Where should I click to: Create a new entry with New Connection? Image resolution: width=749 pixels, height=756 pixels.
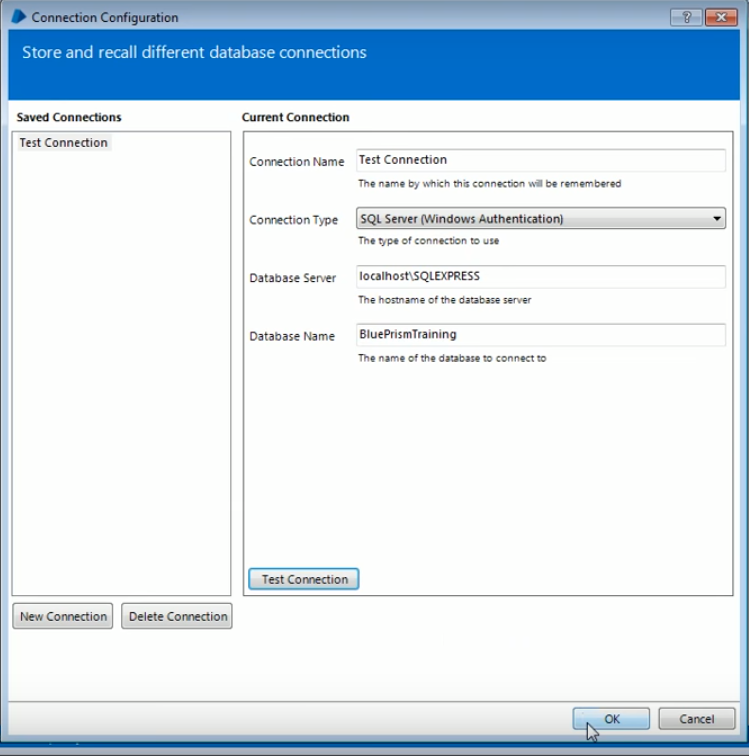63,616
